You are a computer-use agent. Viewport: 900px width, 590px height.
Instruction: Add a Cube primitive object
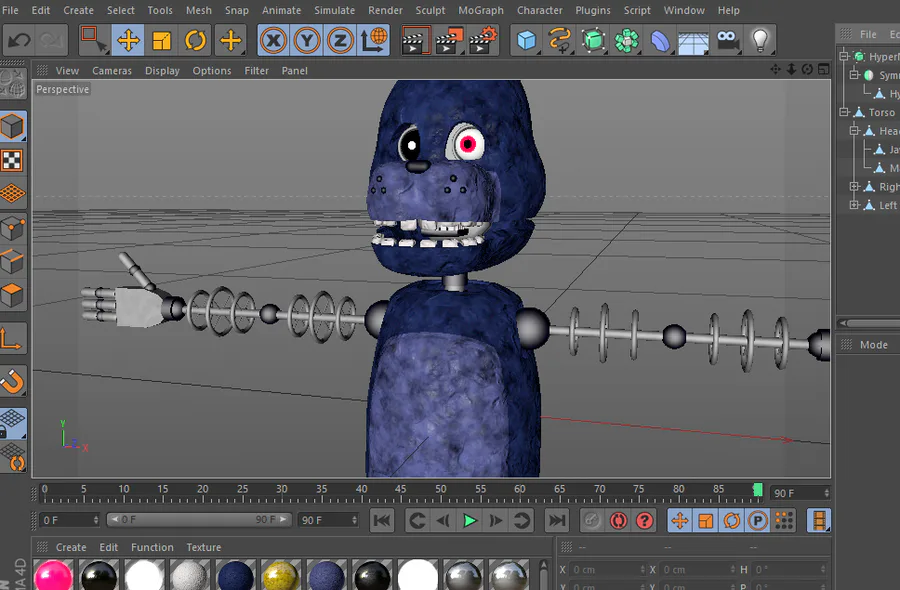526,41
